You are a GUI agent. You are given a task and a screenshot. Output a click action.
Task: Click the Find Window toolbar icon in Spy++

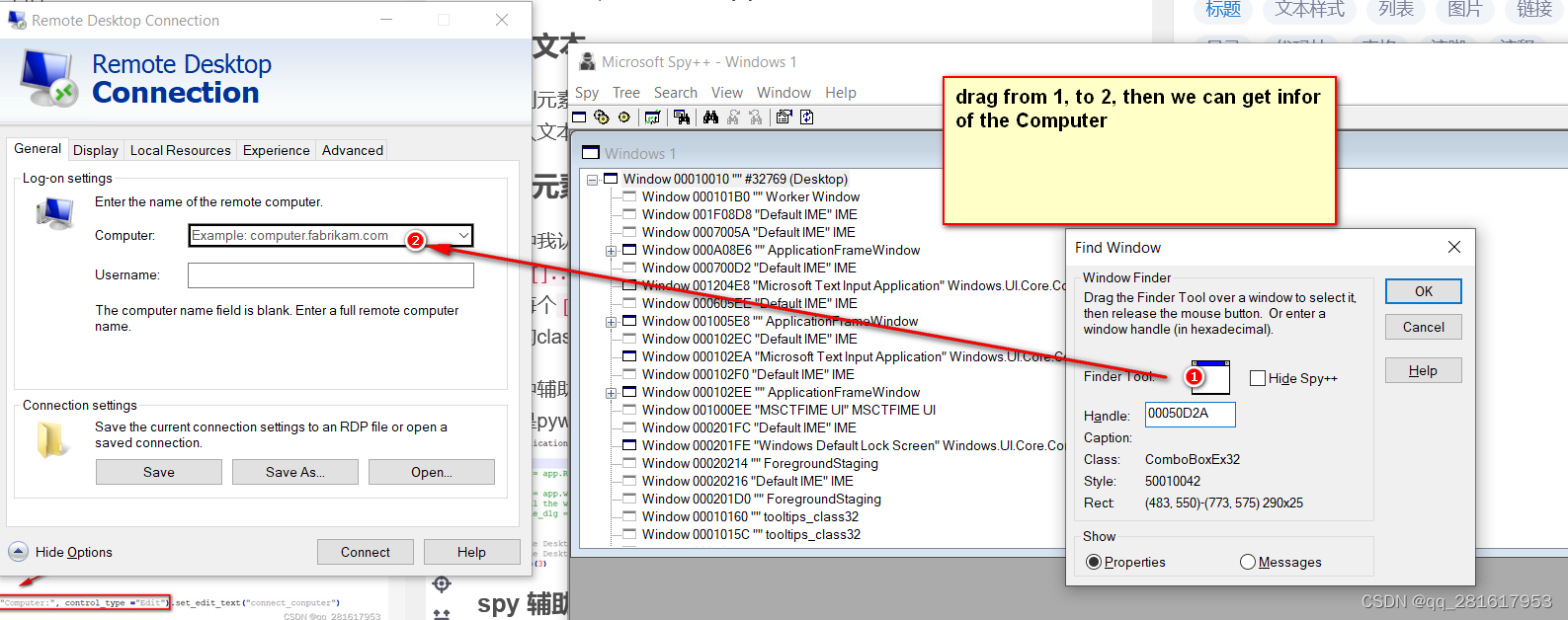682,117
